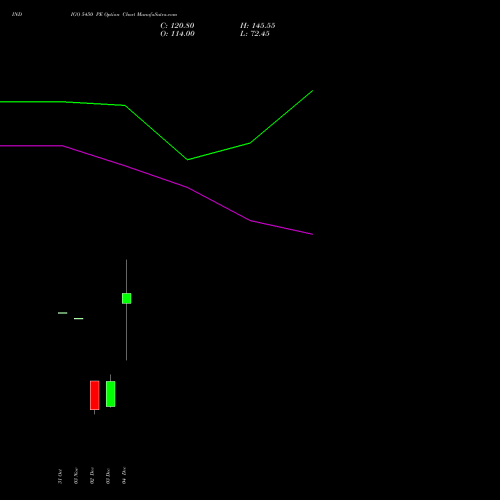Select the tall-wick green candle above 04 Dec
The height and width of the screenshot is (500, 500).
click(127, 298)
